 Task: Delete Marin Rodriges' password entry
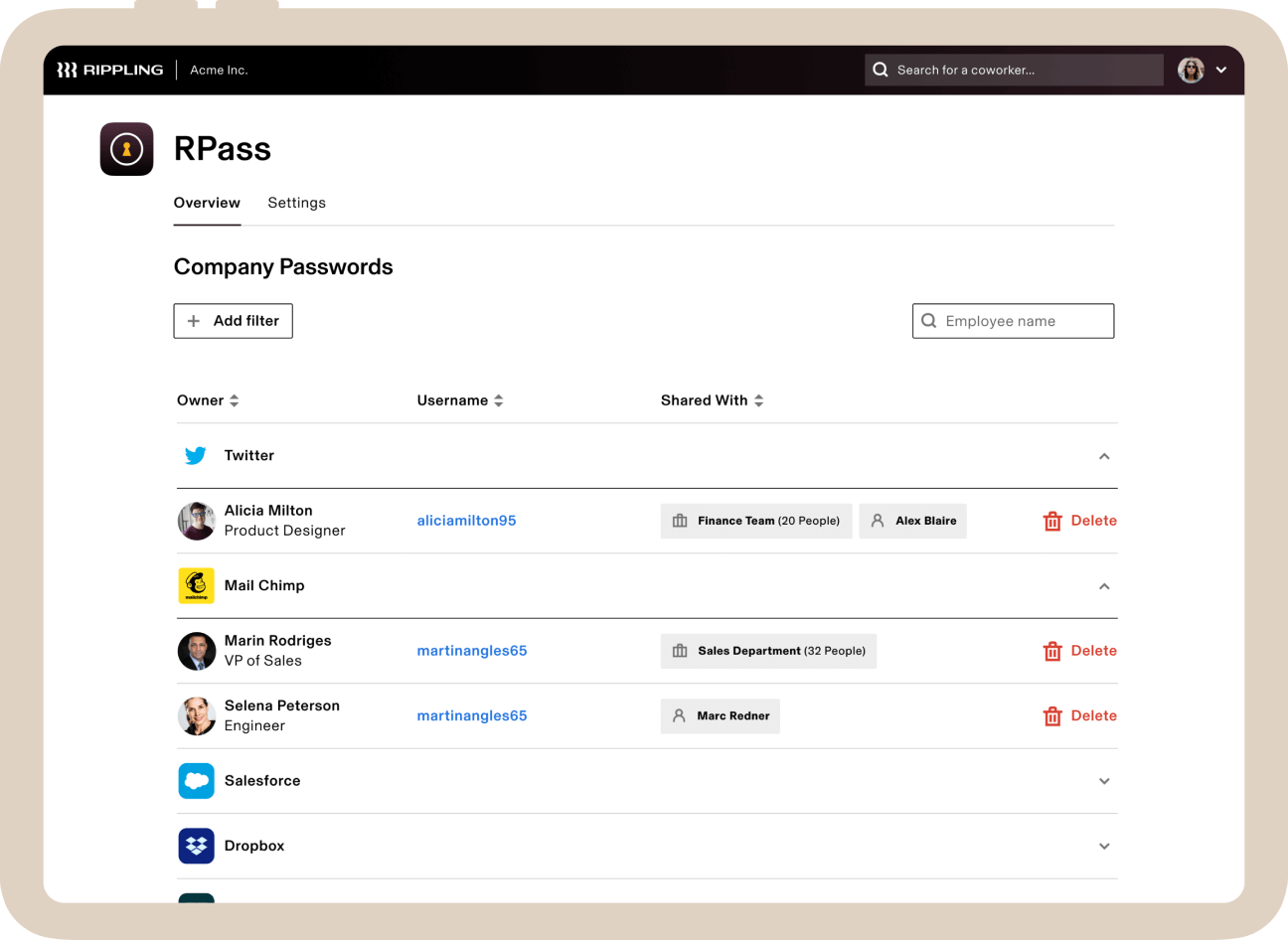pyautogui.click(x=1079, y=651)
